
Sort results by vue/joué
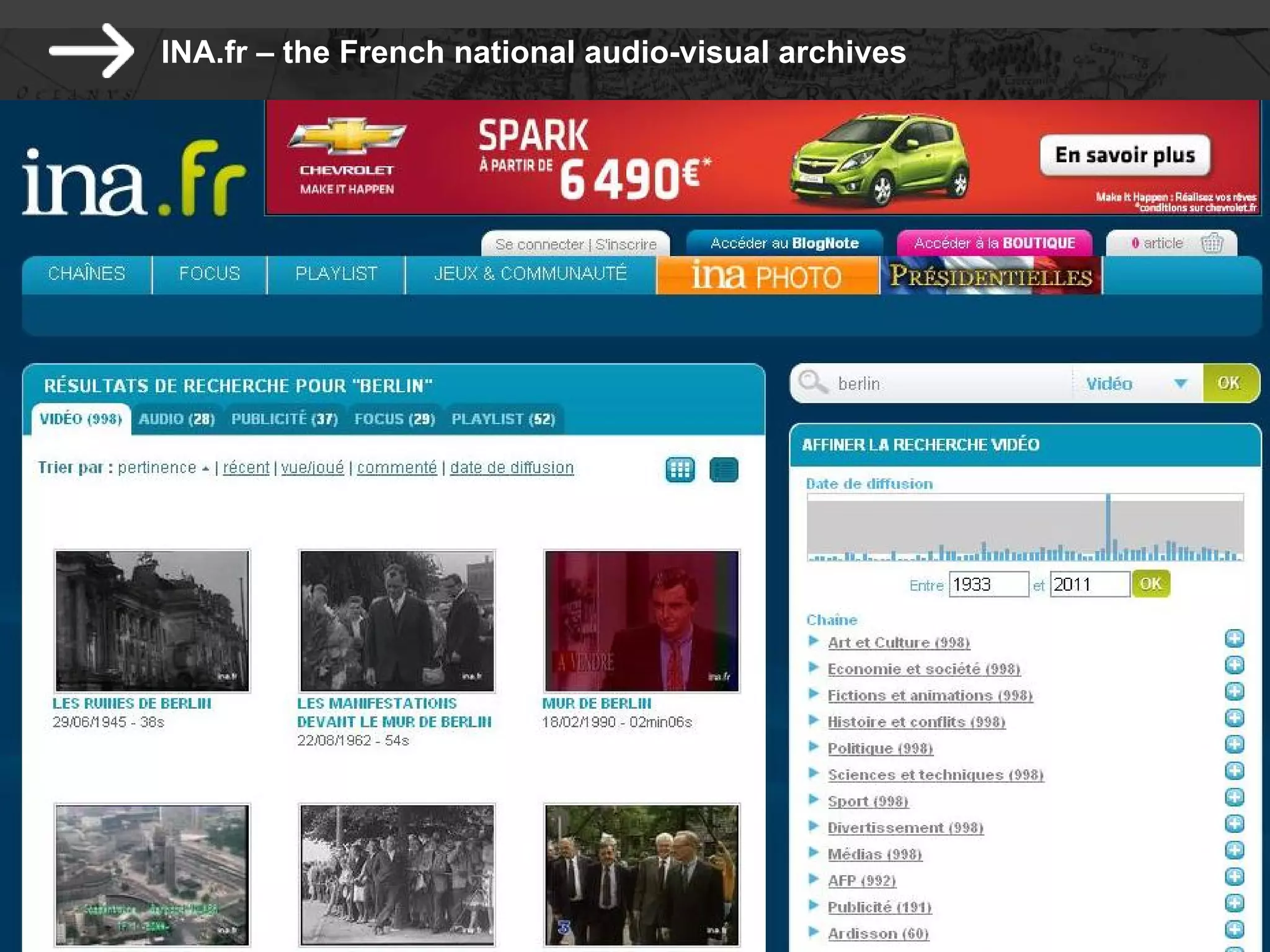pyautogui.click(x=313, y=467)
